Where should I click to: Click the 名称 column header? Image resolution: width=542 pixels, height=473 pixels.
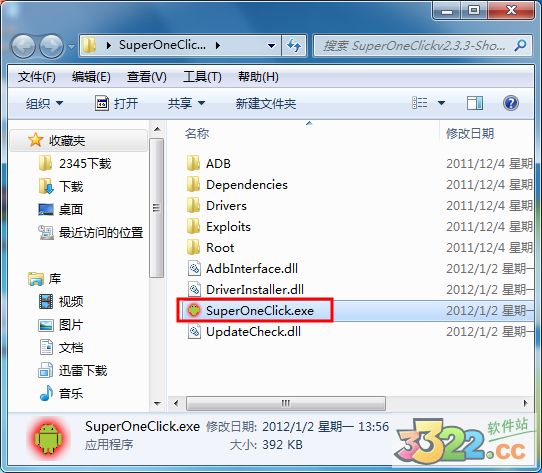point(197,133)
